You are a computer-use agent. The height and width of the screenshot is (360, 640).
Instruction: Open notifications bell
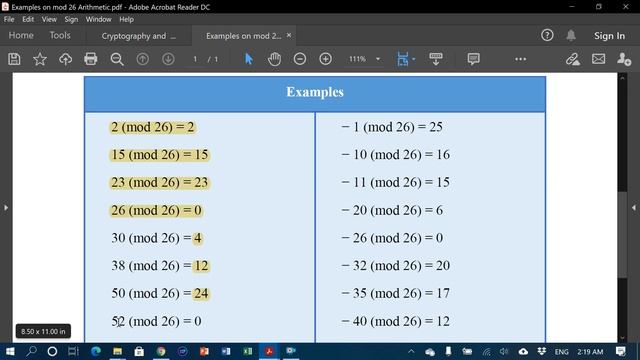pyautogui.click(x=571, y=36)
